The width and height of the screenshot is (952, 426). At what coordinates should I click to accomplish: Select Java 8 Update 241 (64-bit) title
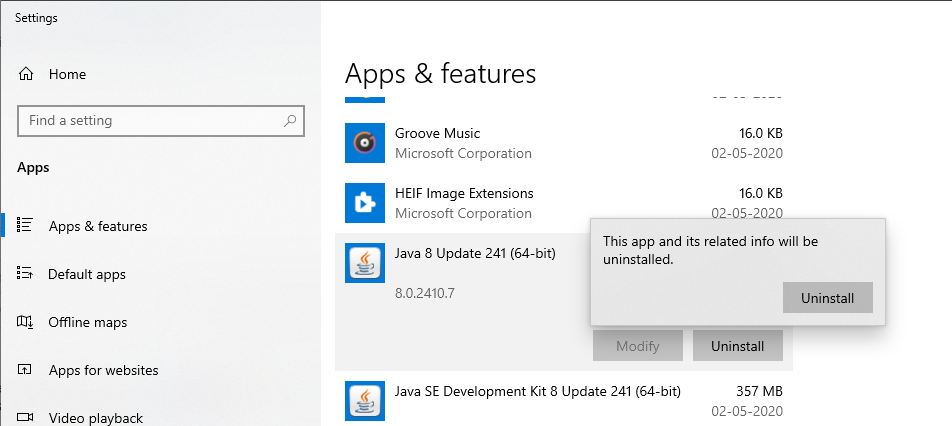click(475, 254)
